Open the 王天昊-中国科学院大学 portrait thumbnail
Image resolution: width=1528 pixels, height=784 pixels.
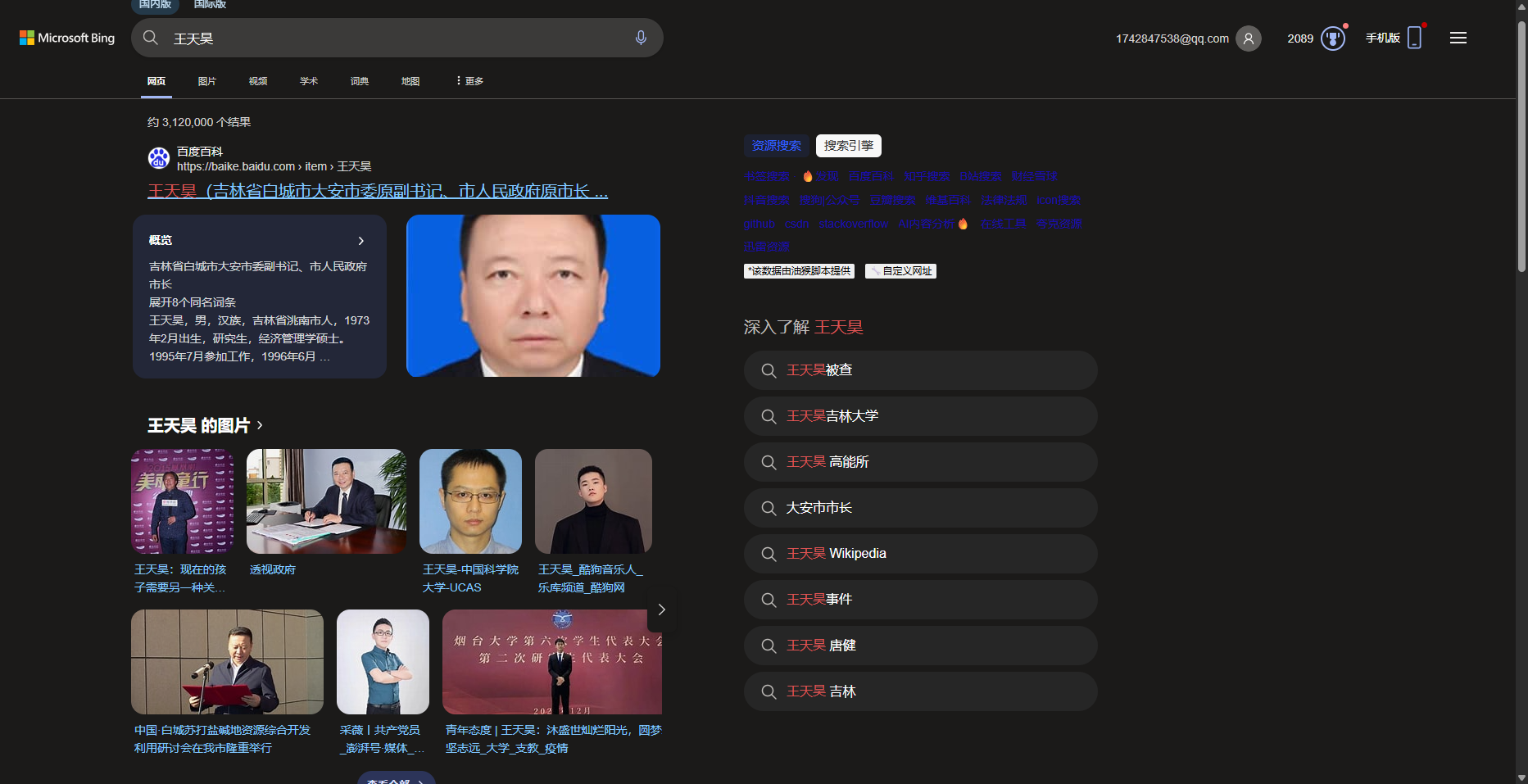tap(470, 501)
